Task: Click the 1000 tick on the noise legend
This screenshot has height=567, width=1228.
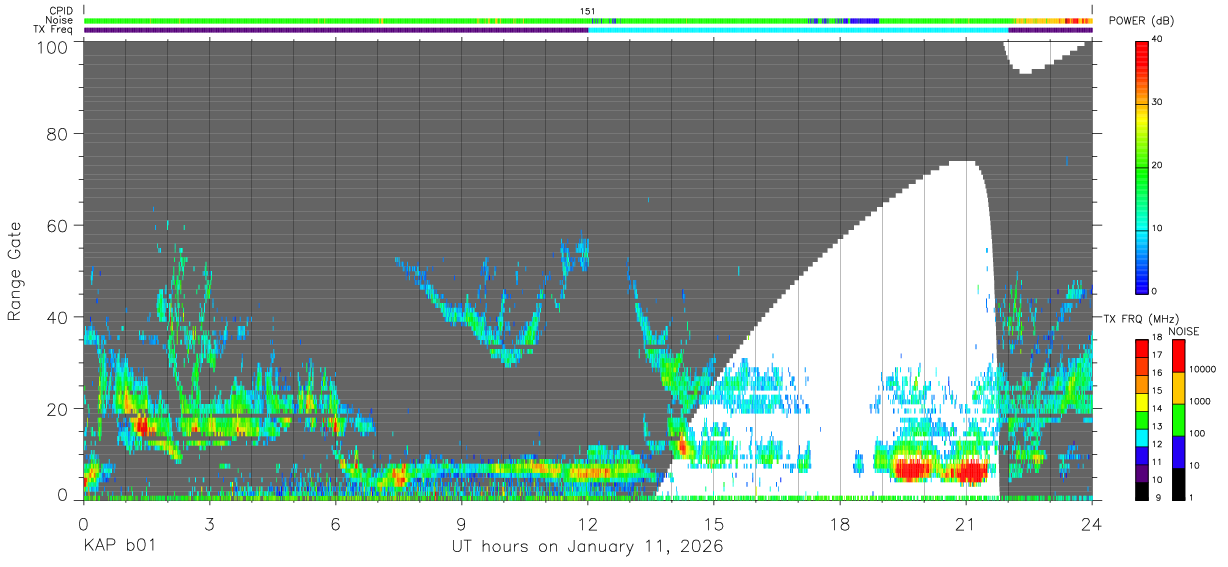Action: point(1199,402)
